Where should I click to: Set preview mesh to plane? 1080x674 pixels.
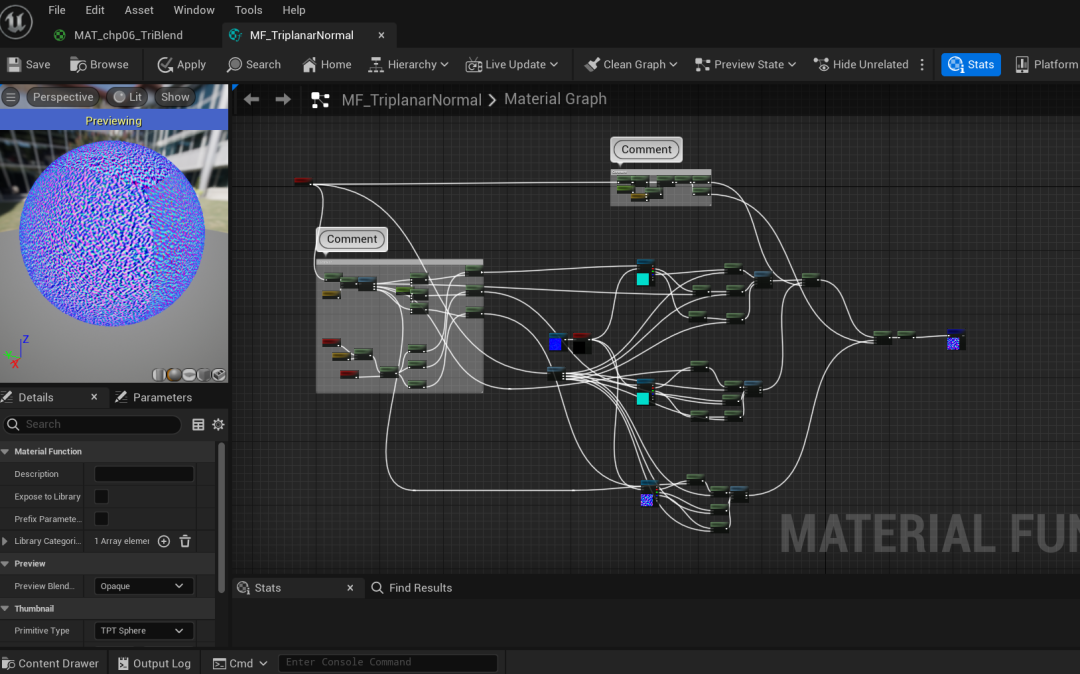pos(189,375)
